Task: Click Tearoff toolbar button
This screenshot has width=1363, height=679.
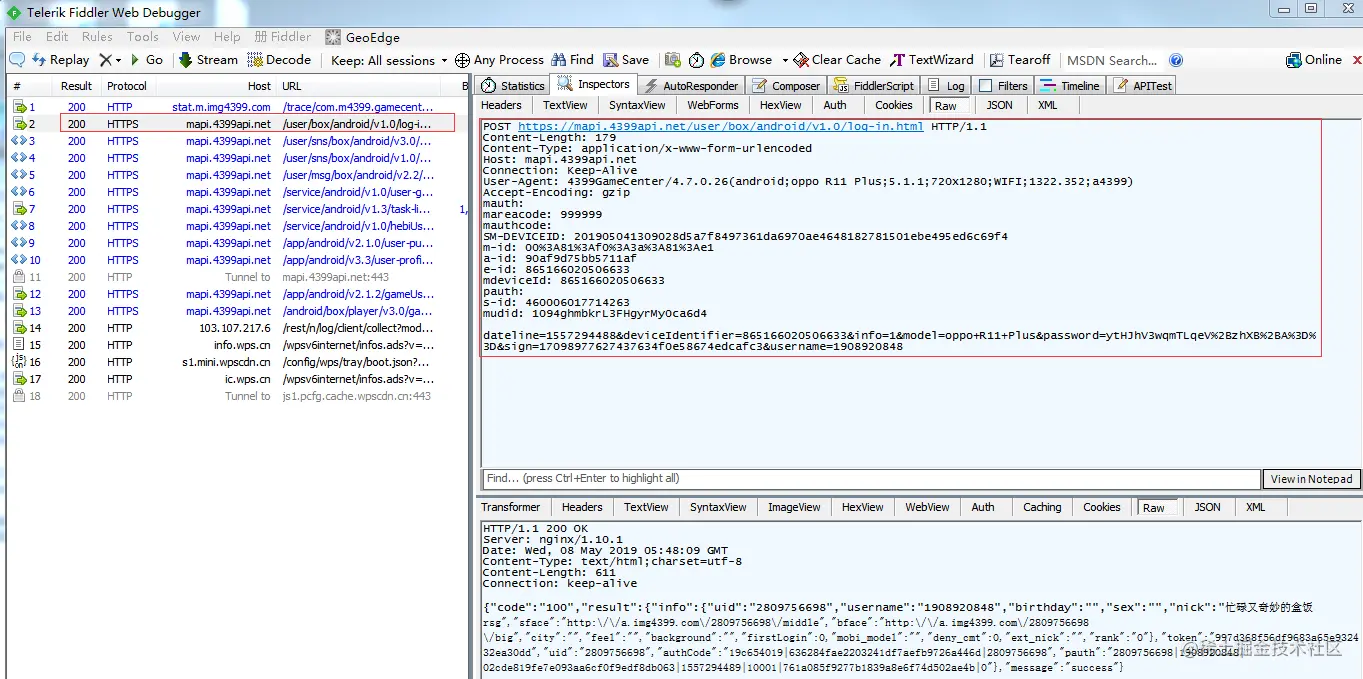Action: pos(1020,60)
